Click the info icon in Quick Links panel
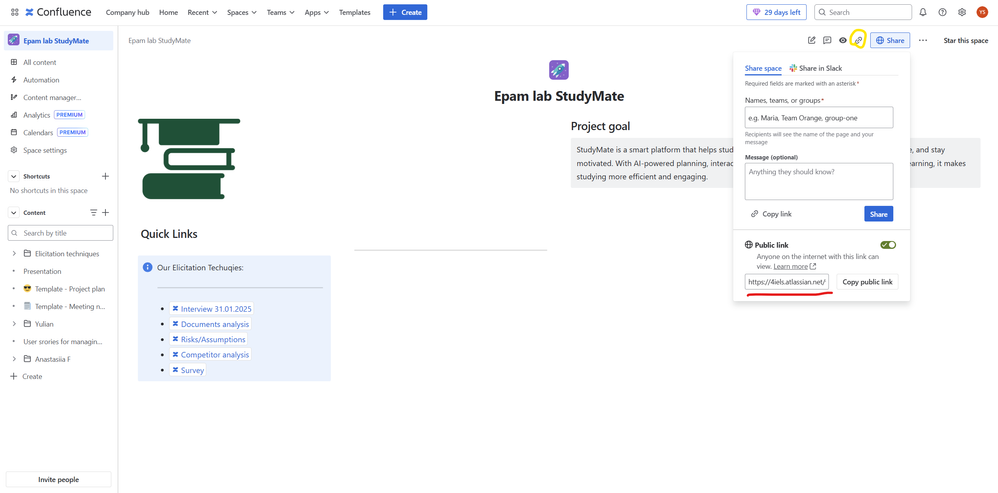Image resolution: width=998 pixels, height=493 pixels. click(148, 267)
